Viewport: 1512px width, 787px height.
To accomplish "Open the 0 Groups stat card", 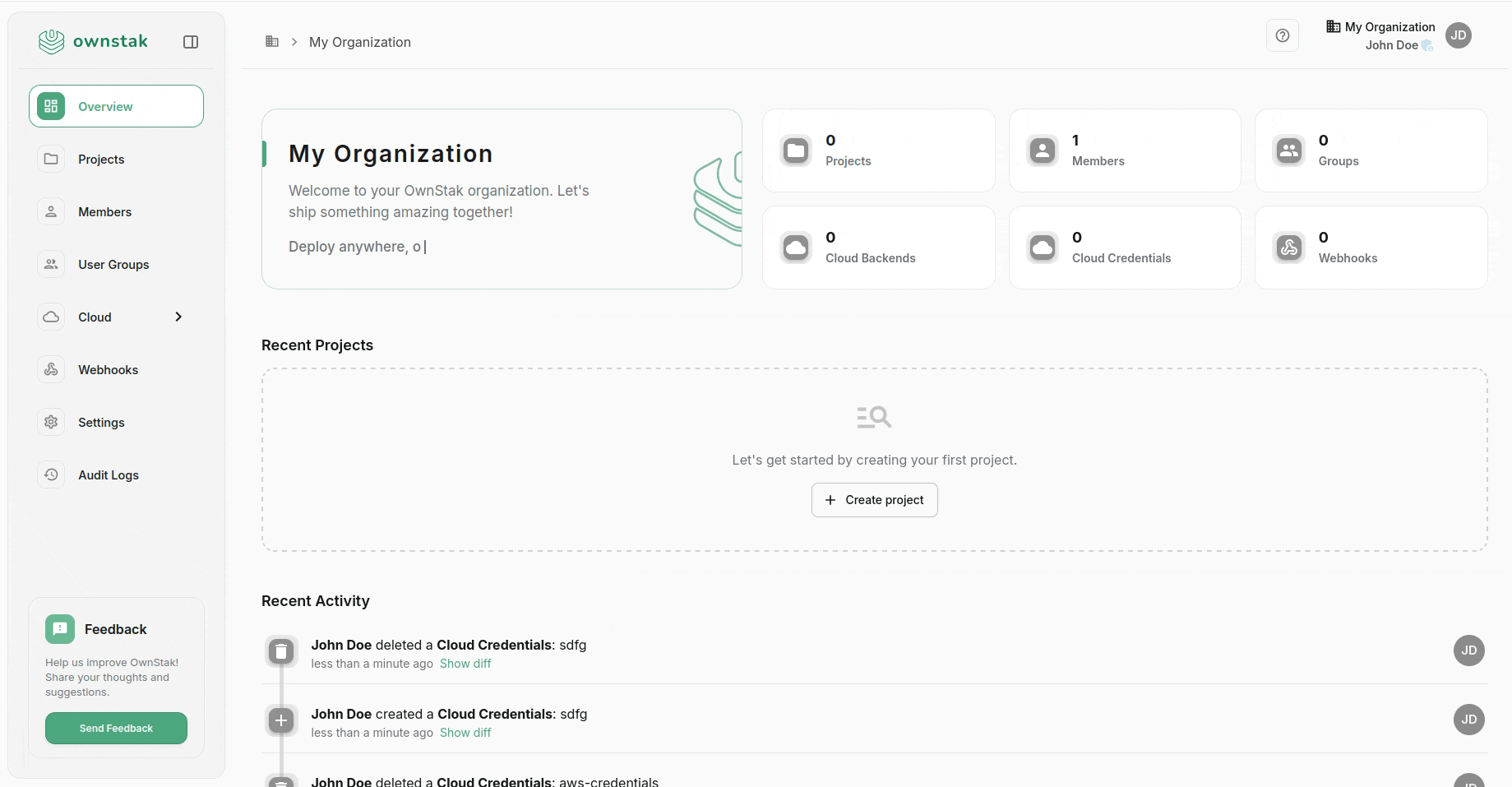I will click(x=1371, y=150).
